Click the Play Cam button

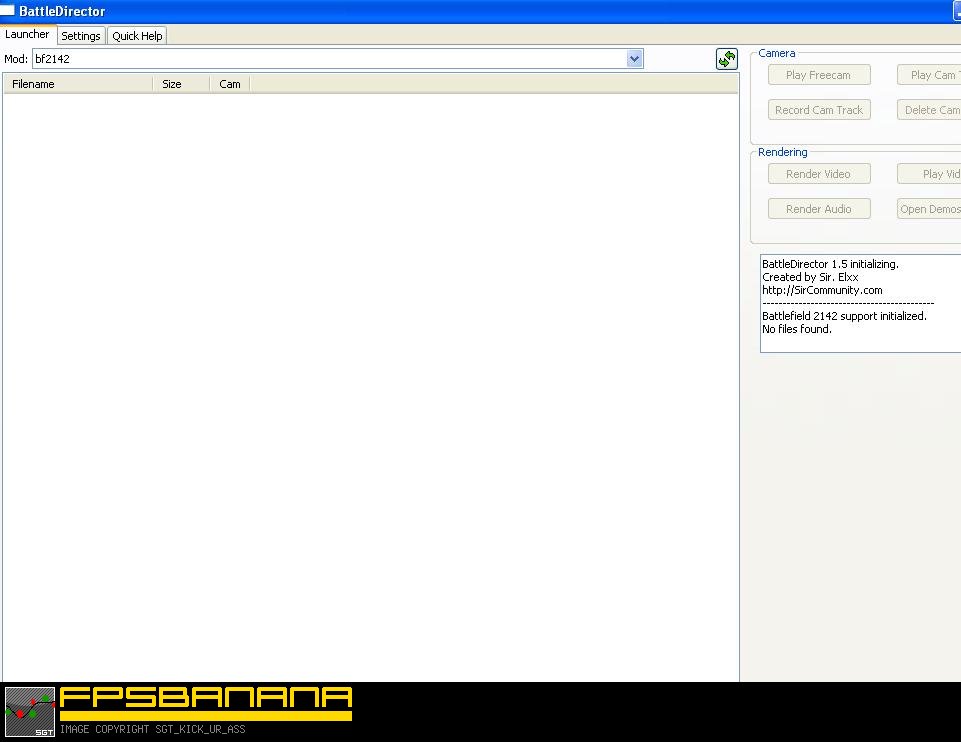point(929,75)
